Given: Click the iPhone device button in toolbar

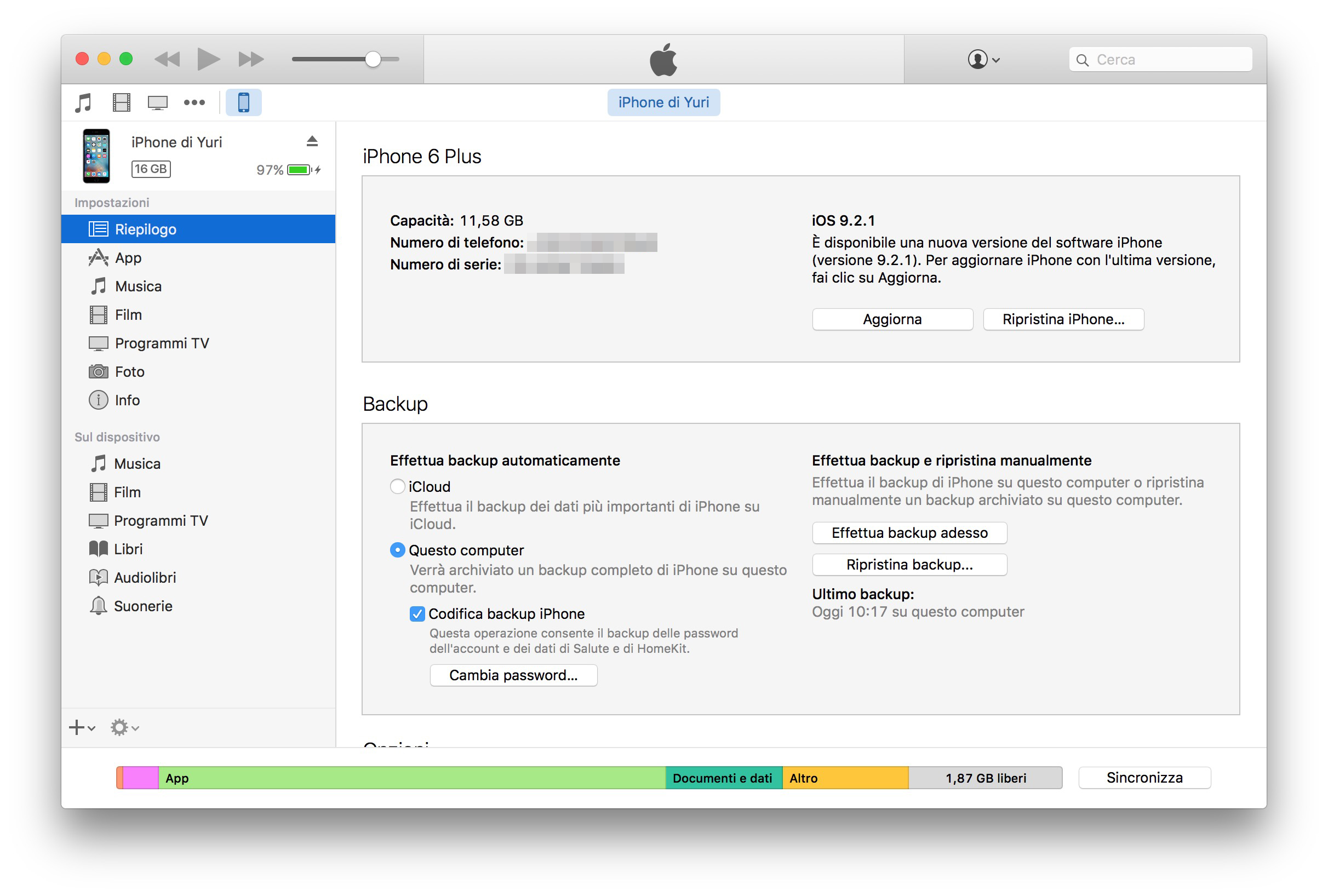Looking at the screenshot, I should point(243,103).
